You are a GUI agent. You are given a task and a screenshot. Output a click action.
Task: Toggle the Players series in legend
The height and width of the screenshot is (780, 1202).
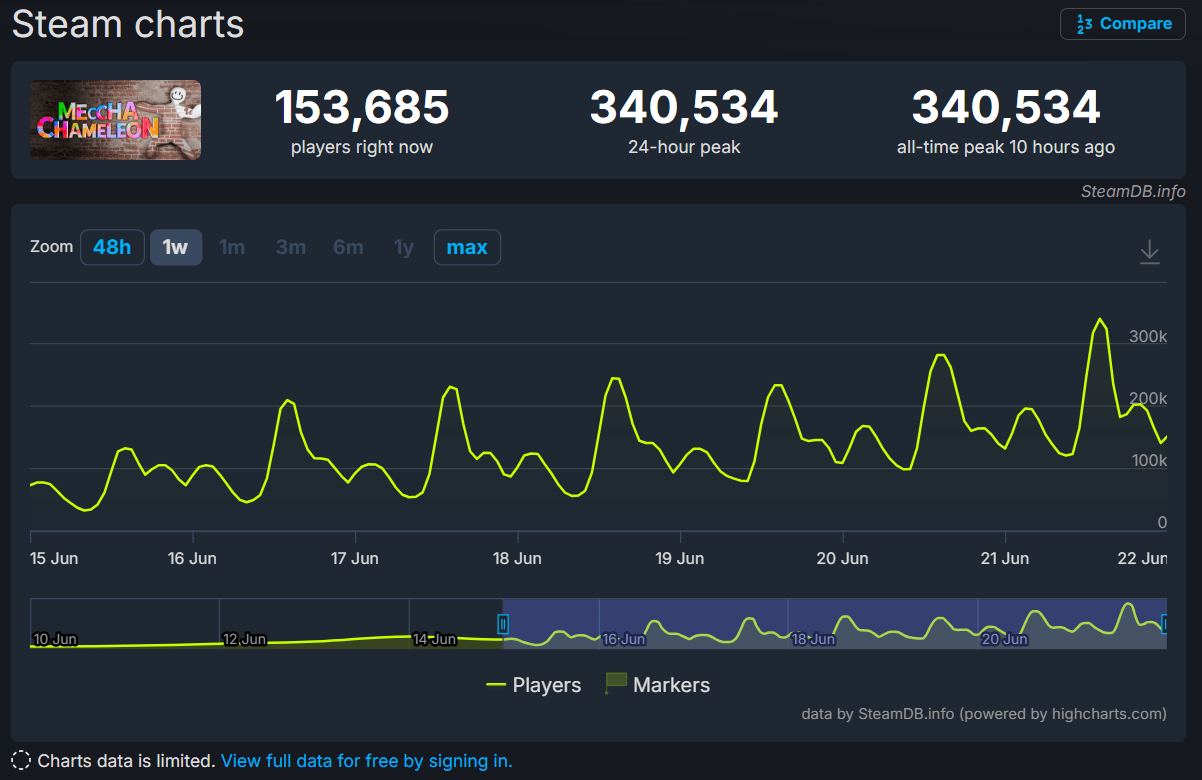pyautogui.click(x=533, y=685)
